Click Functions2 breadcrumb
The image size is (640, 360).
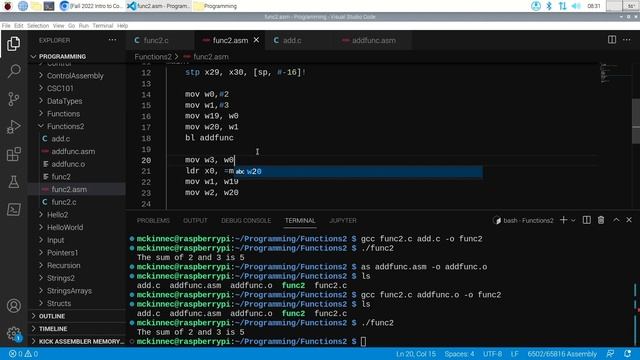pos(153,57)
